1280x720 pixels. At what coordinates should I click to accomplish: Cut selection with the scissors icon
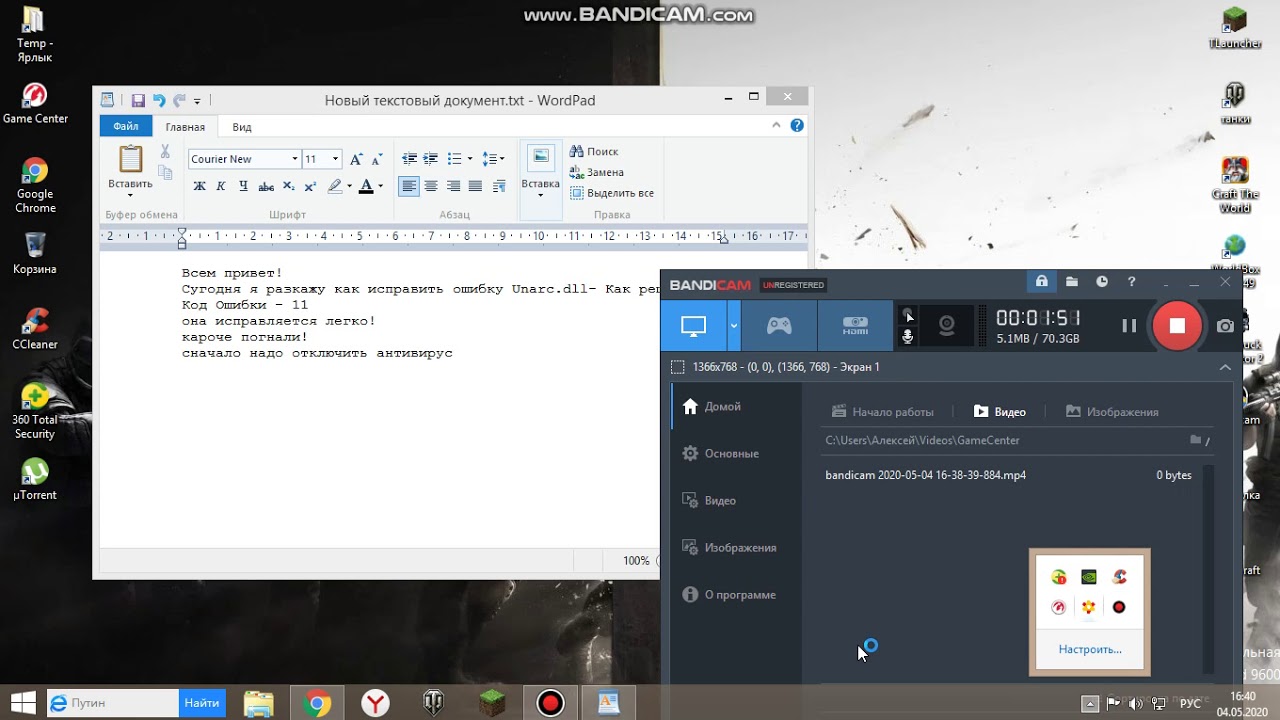click(165, 152)
